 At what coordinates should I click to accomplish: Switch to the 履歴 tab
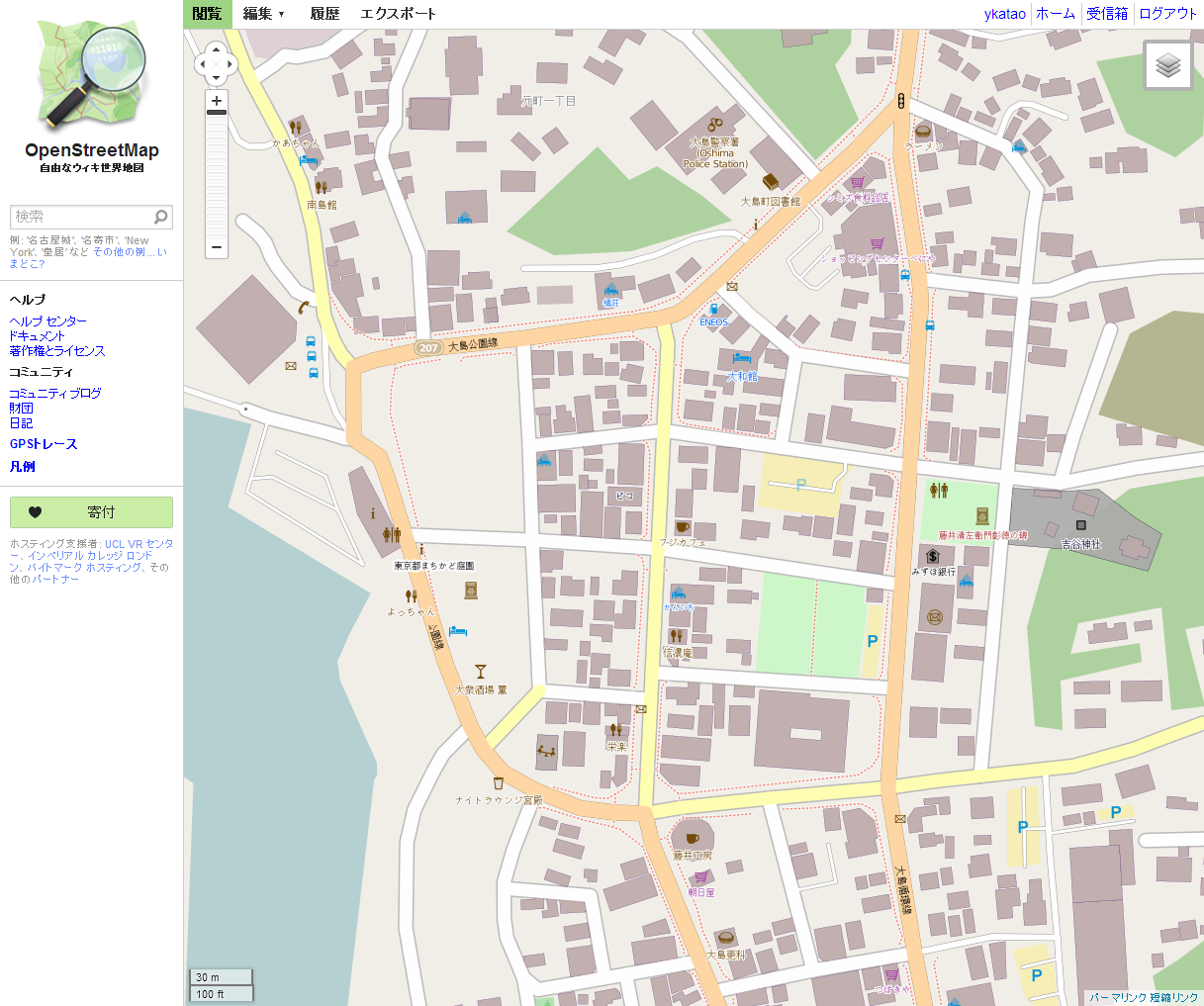pyautogui.click(x=324, y=14)
